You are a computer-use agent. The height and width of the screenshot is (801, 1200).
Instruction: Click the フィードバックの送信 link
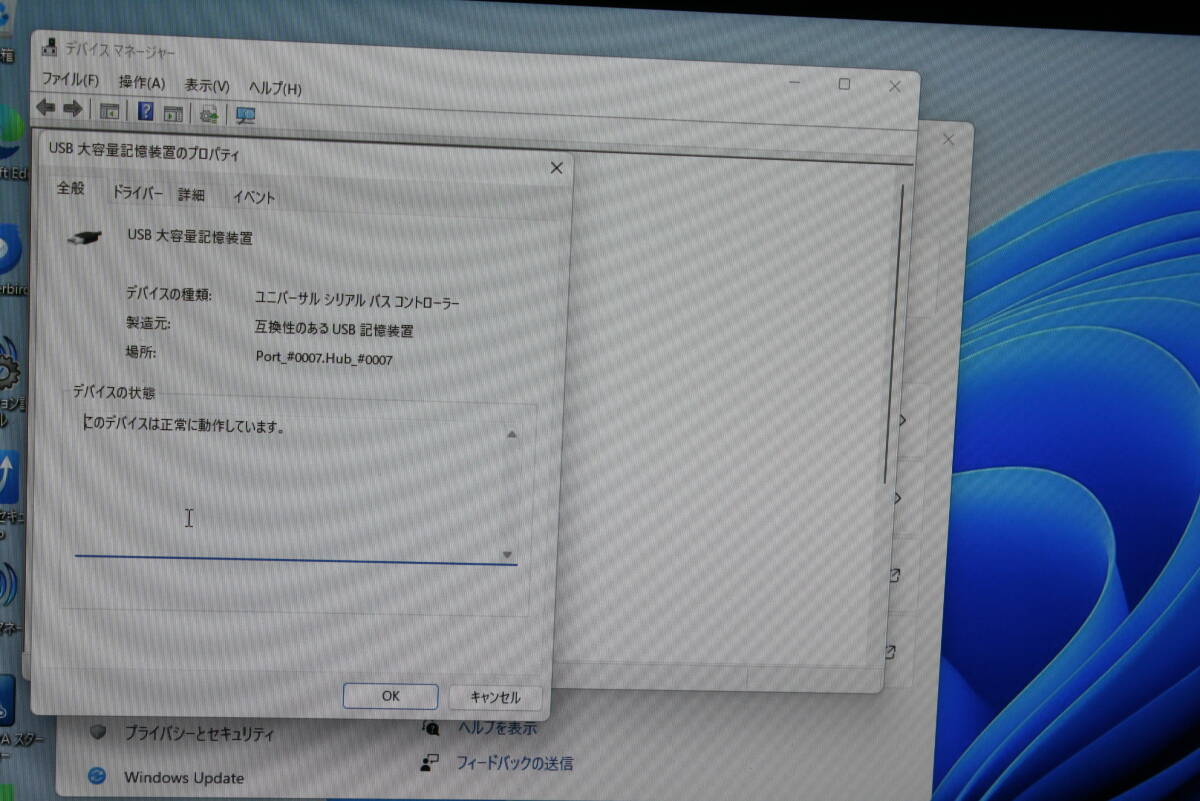tap(515, 763)
